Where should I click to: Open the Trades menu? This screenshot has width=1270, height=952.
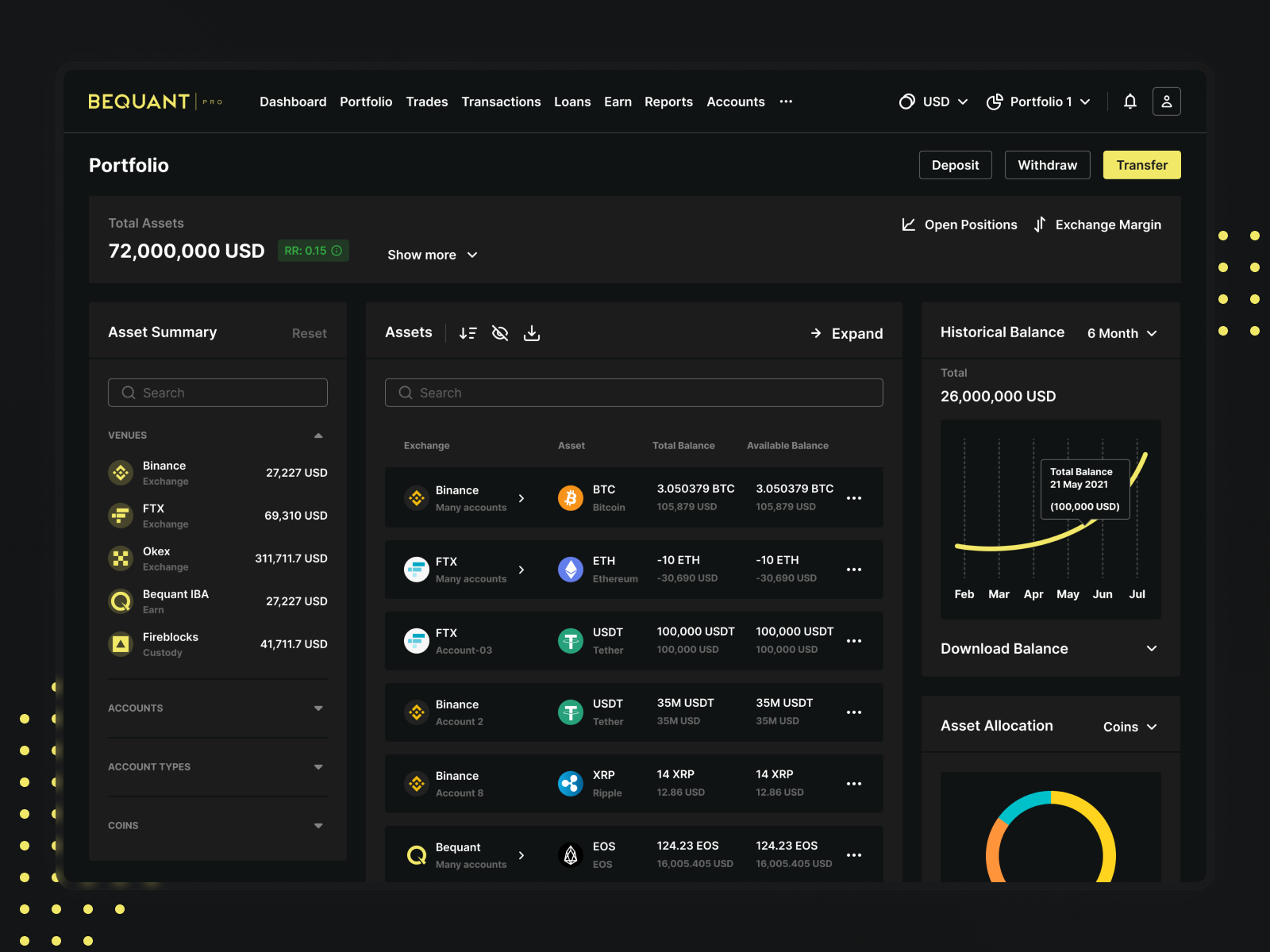427,102
